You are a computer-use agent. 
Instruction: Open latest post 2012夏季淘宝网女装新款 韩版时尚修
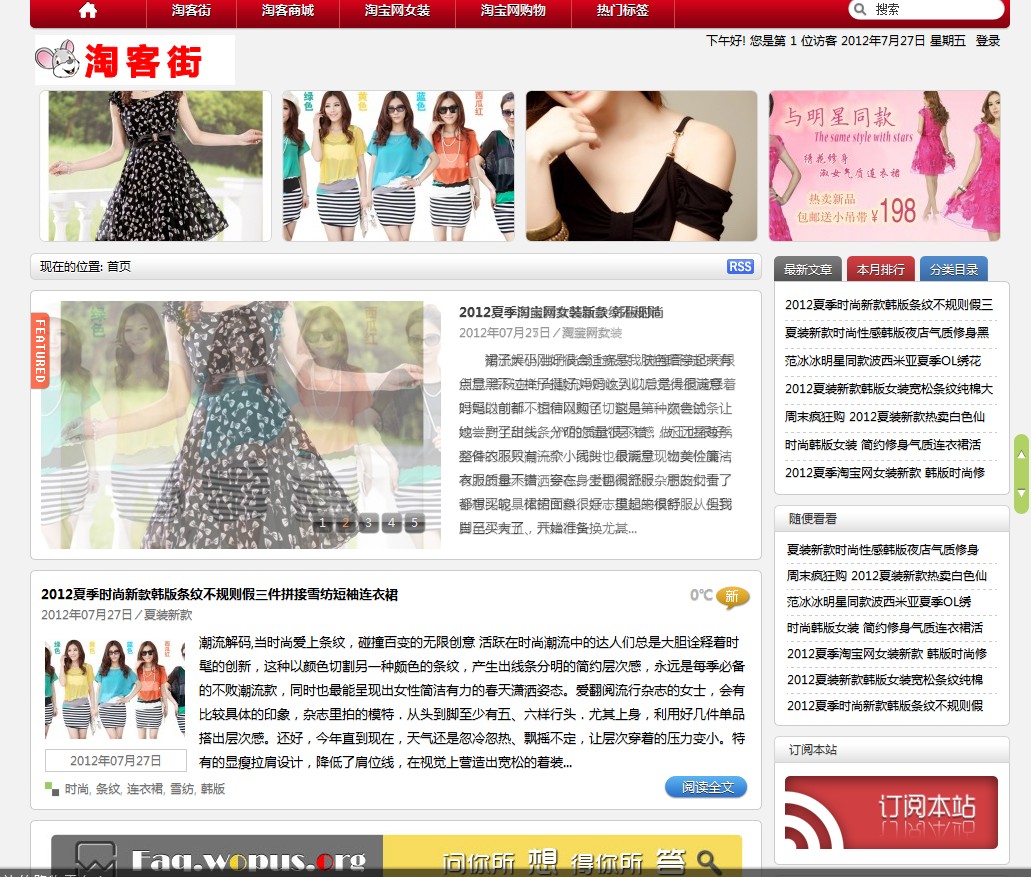pos(885,473)
